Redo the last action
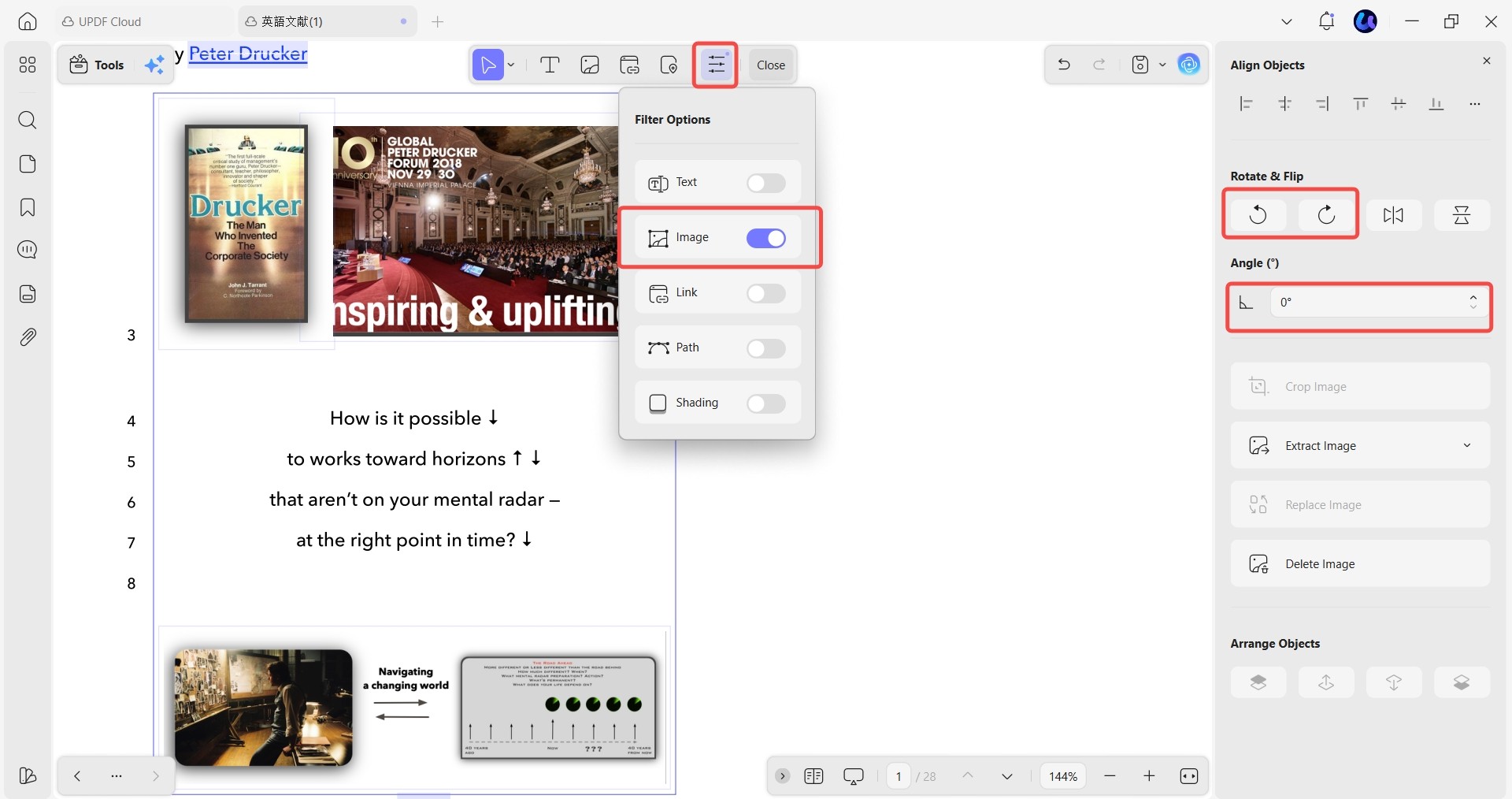Screen dimensions: 1512x799 1099,65
